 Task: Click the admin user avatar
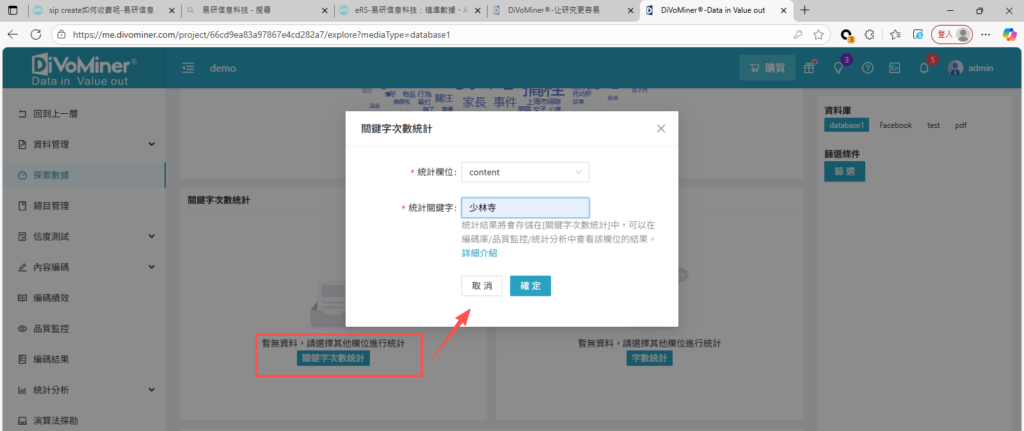pos(955,69)
